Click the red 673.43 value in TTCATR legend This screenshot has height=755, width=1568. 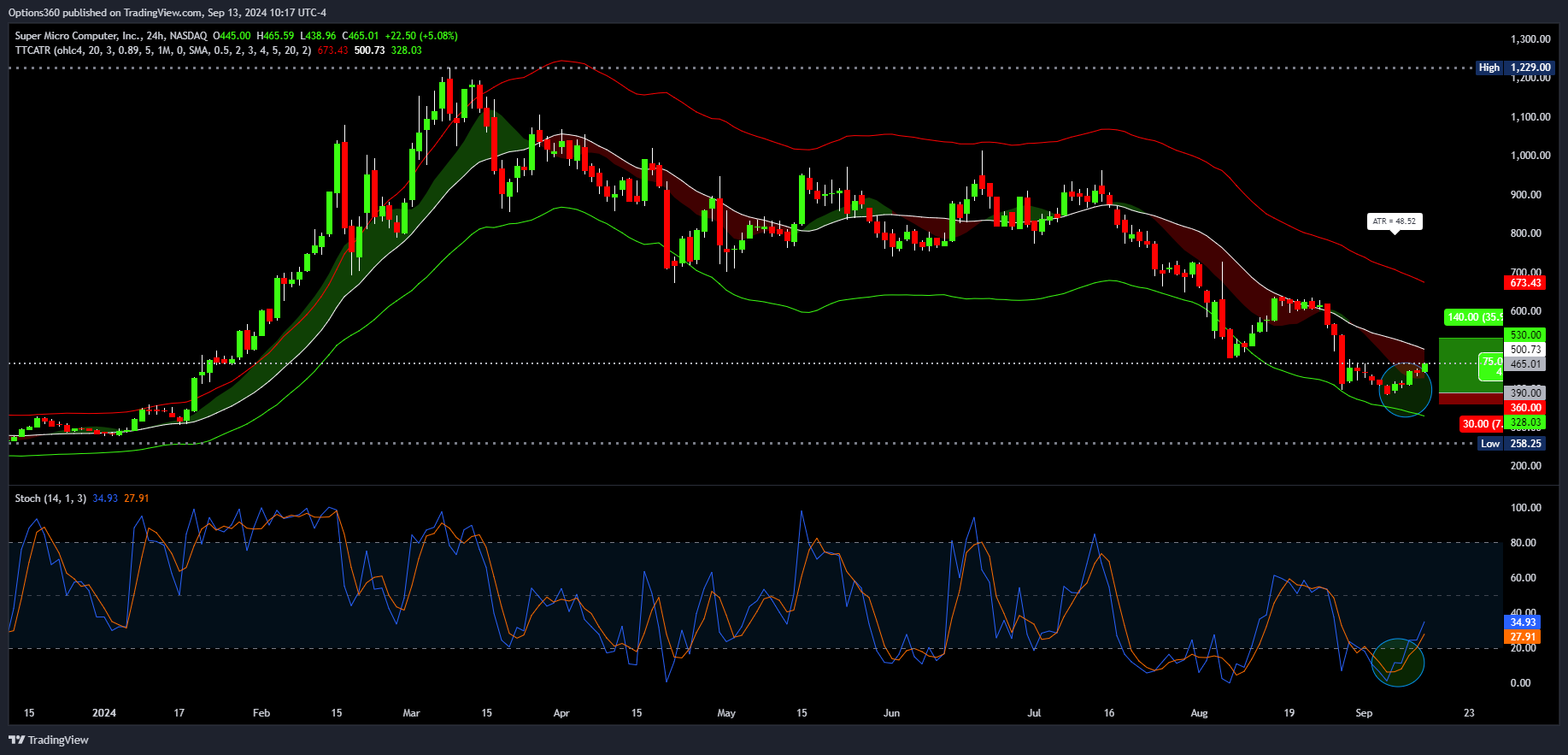pyautogui.click(x=332, y=50)
